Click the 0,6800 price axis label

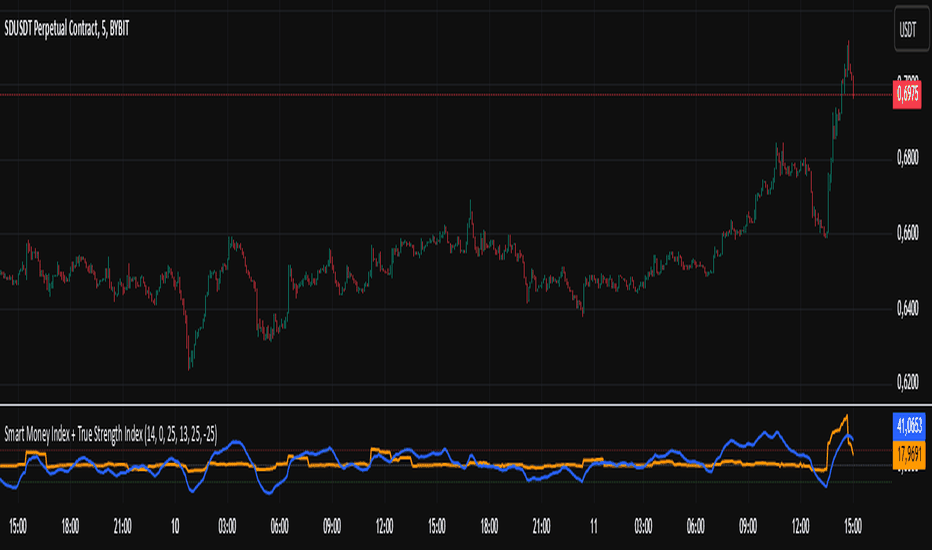(907, 158)
